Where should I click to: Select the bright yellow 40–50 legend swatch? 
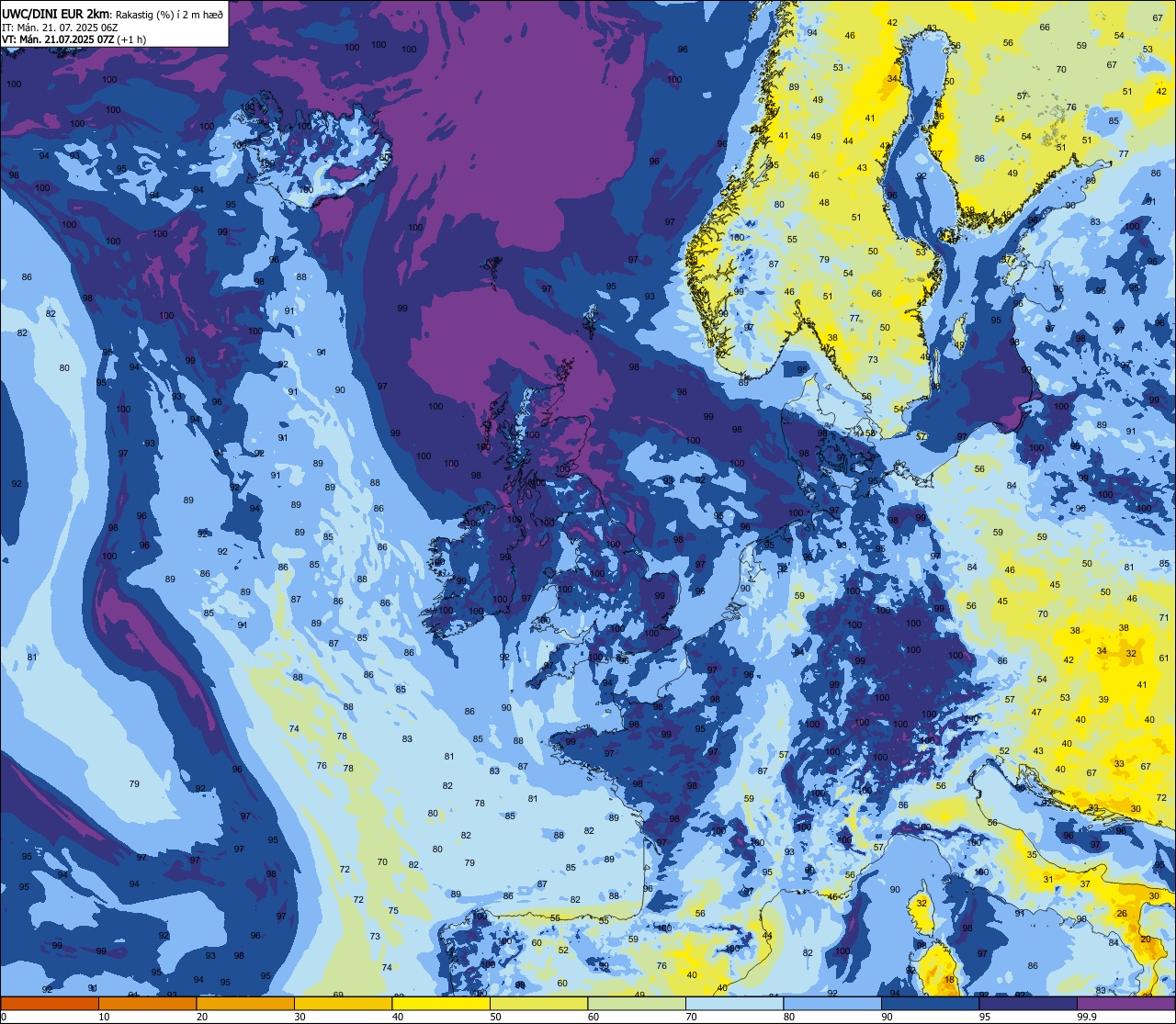(x=441, y=1003)
